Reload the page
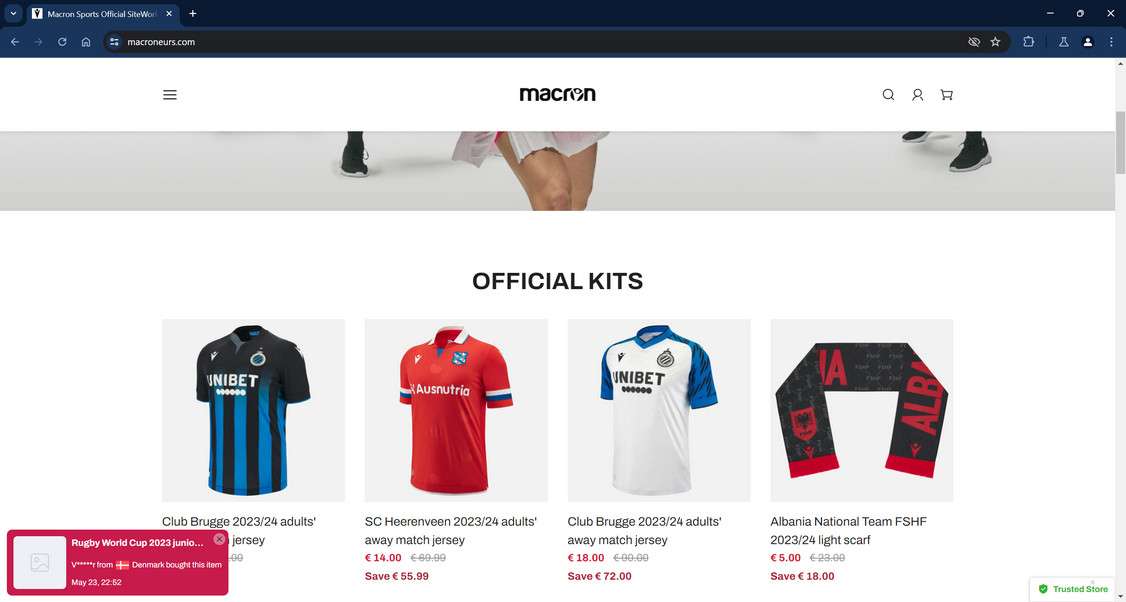This screenshot has height=602, width=1126. (62, 42)
